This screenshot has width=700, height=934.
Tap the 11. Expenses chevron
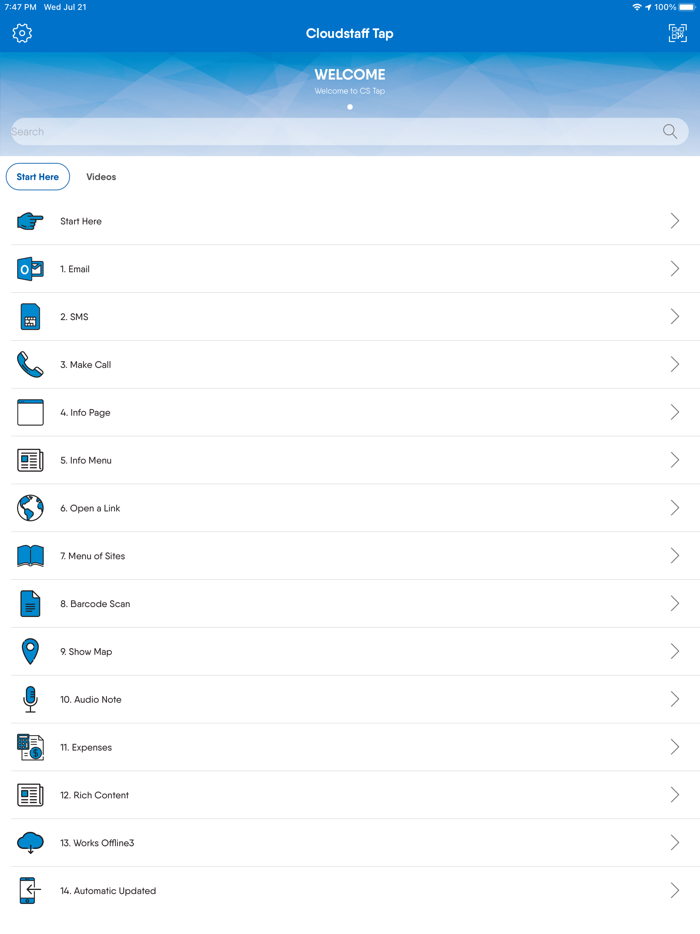[674, 747]
